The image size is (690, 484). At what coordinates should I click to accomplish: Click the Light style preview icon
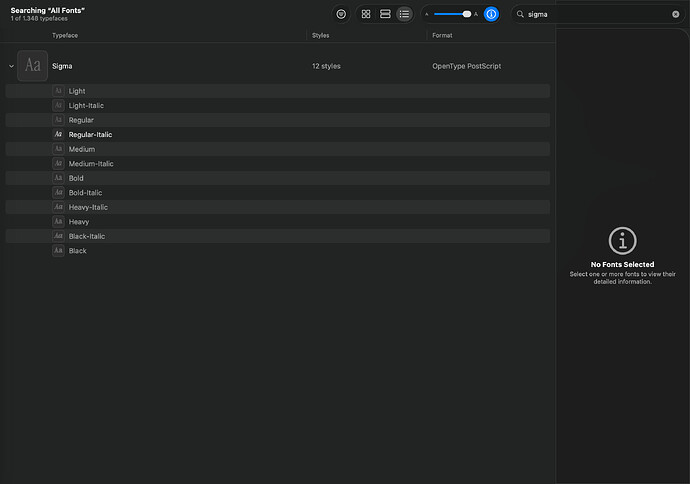58,91
